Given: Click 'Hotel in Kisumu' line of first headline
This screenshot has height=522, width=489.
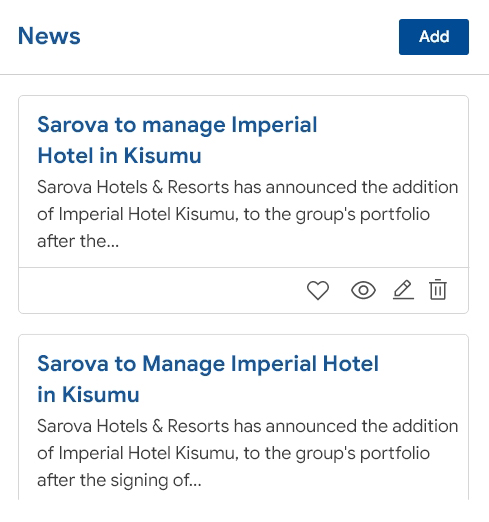Looking at the screenshot, I should tap(119, 156).
